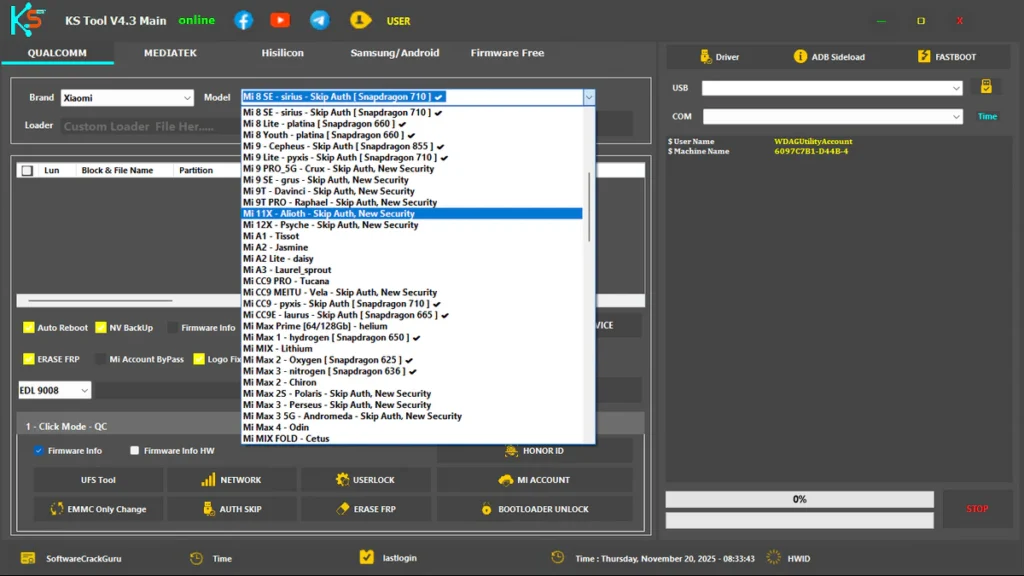Check the Firmware Info HW option
This screenshot has height=576, width=1024.
click(x=135, y=451)
